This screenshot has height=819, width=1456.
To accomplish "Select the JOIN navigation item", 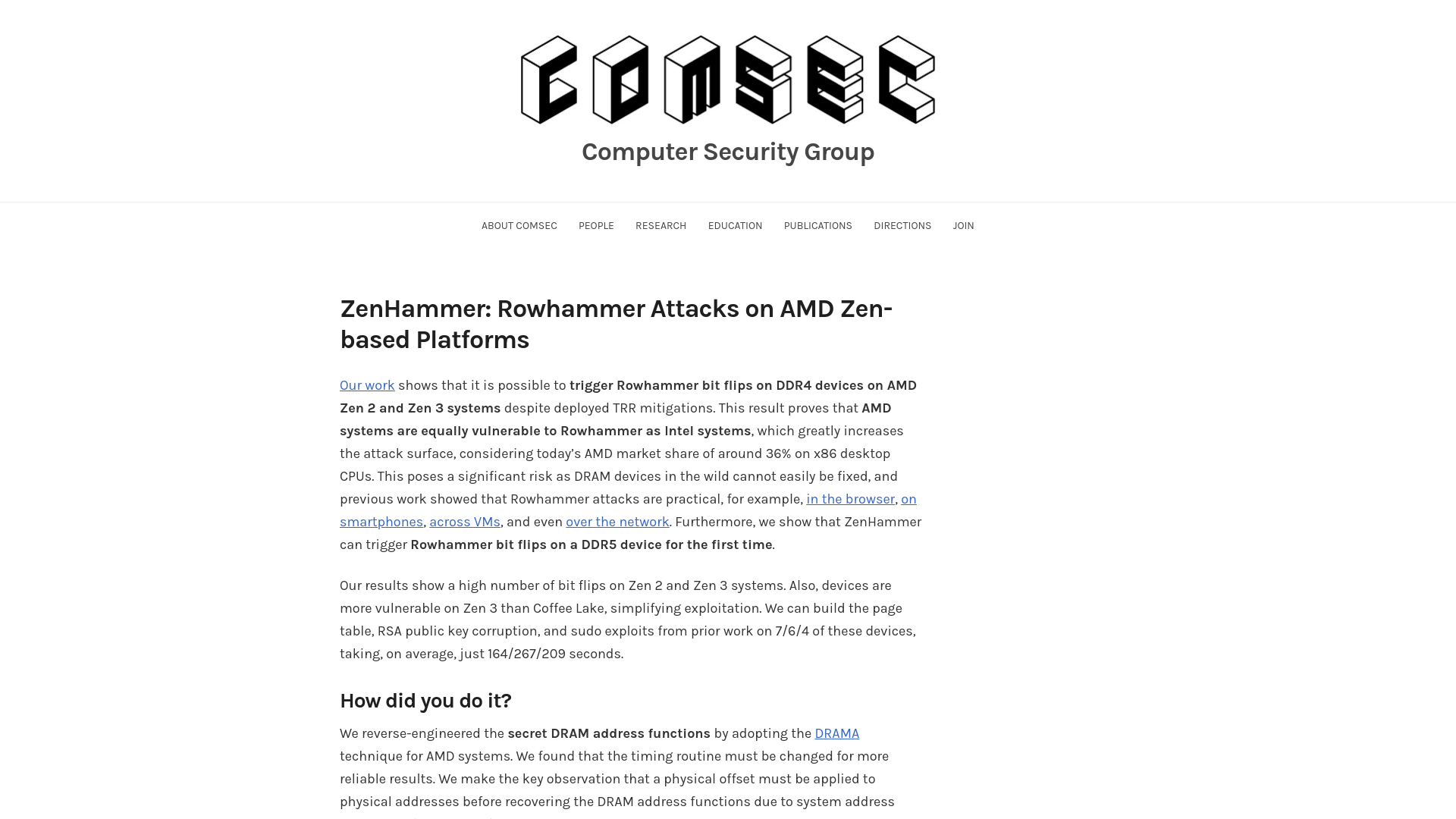I will point(963,225).
